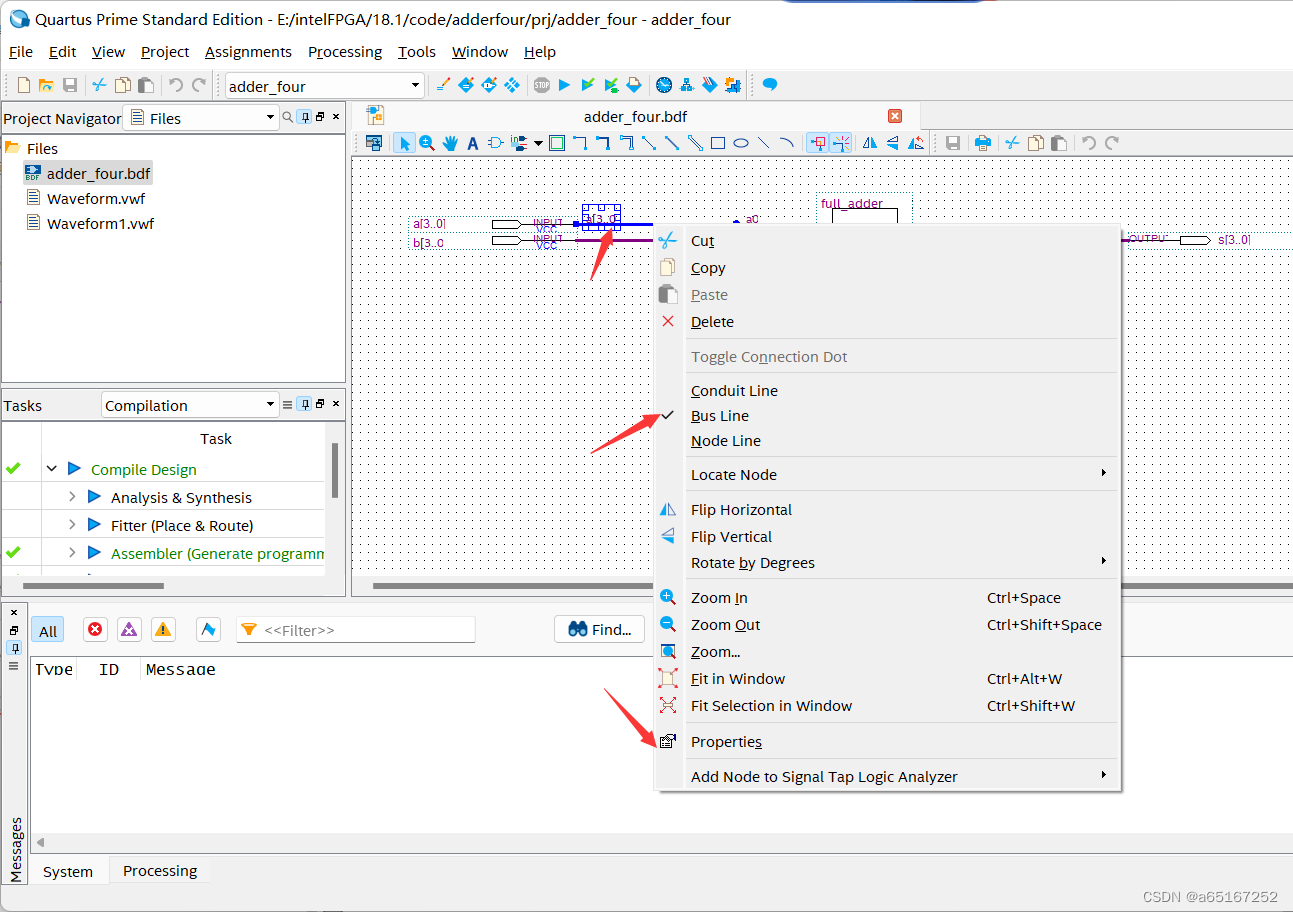Open the Tasks Compilation dropdown
The height and width of the screenshot is (912, 1293).
click(x=270, y=405)
